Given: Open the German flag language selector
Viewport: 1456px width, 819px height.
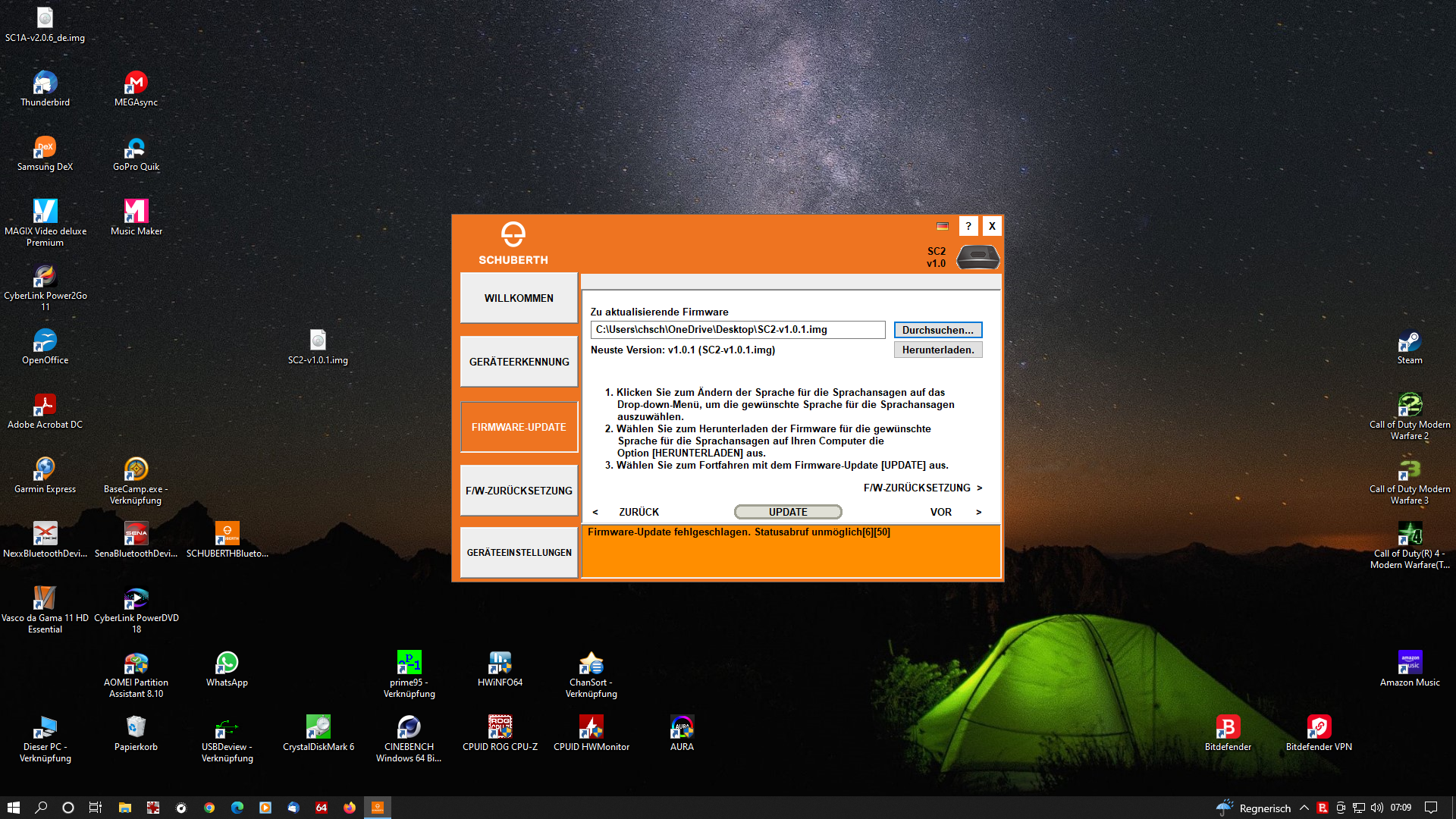Looking at the screenshot, I should [943, 226].
